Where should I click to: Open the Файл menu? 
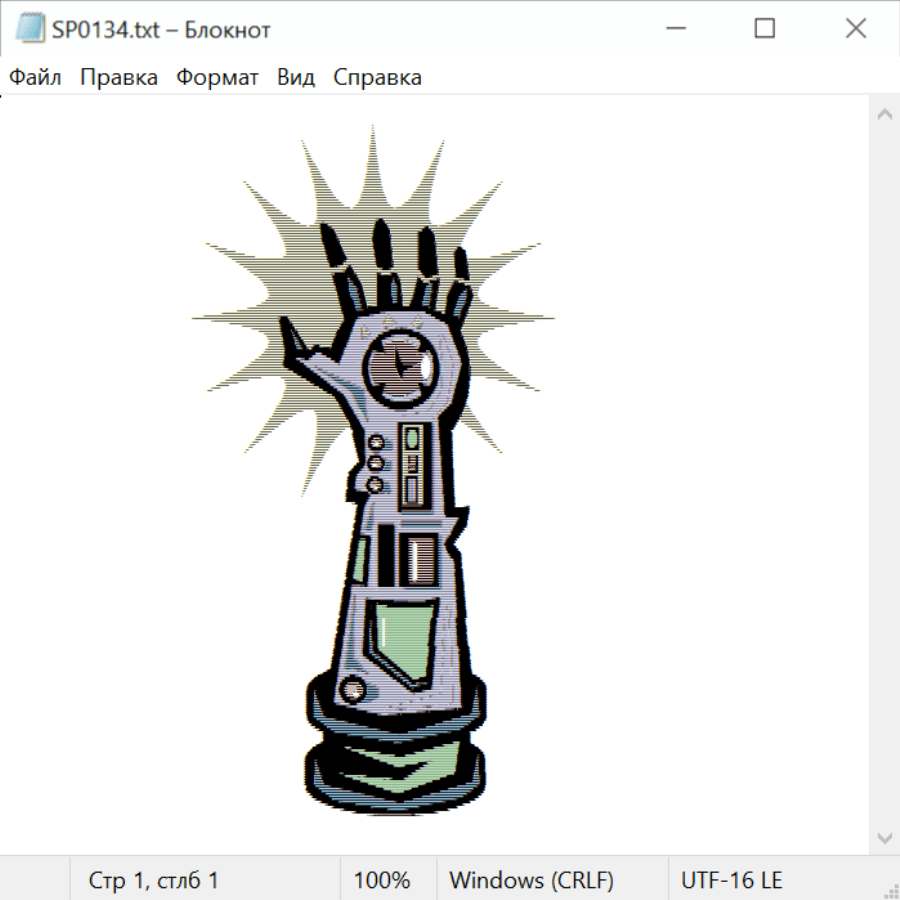[35, 78]
